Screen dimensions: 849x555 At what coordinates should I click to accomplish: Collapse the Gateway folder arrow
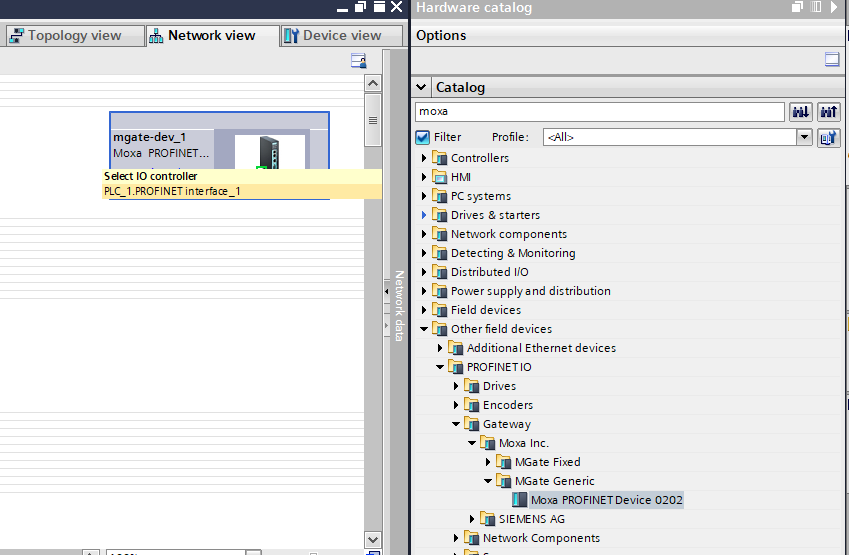[x=456, y=424]
